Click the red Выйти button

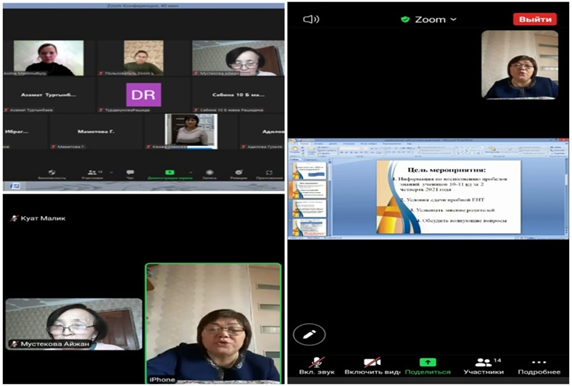(x=535, y=19)
